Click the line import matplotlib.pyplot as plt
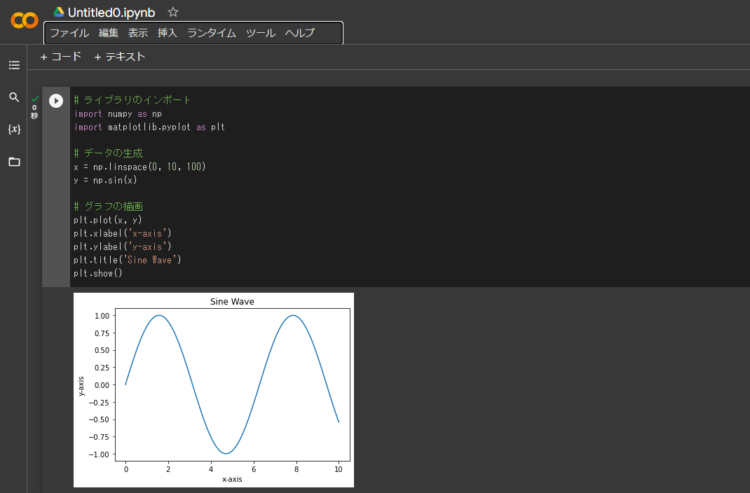Image resolution: width=750 pixels, height=493 pixels. coord(149,127)
